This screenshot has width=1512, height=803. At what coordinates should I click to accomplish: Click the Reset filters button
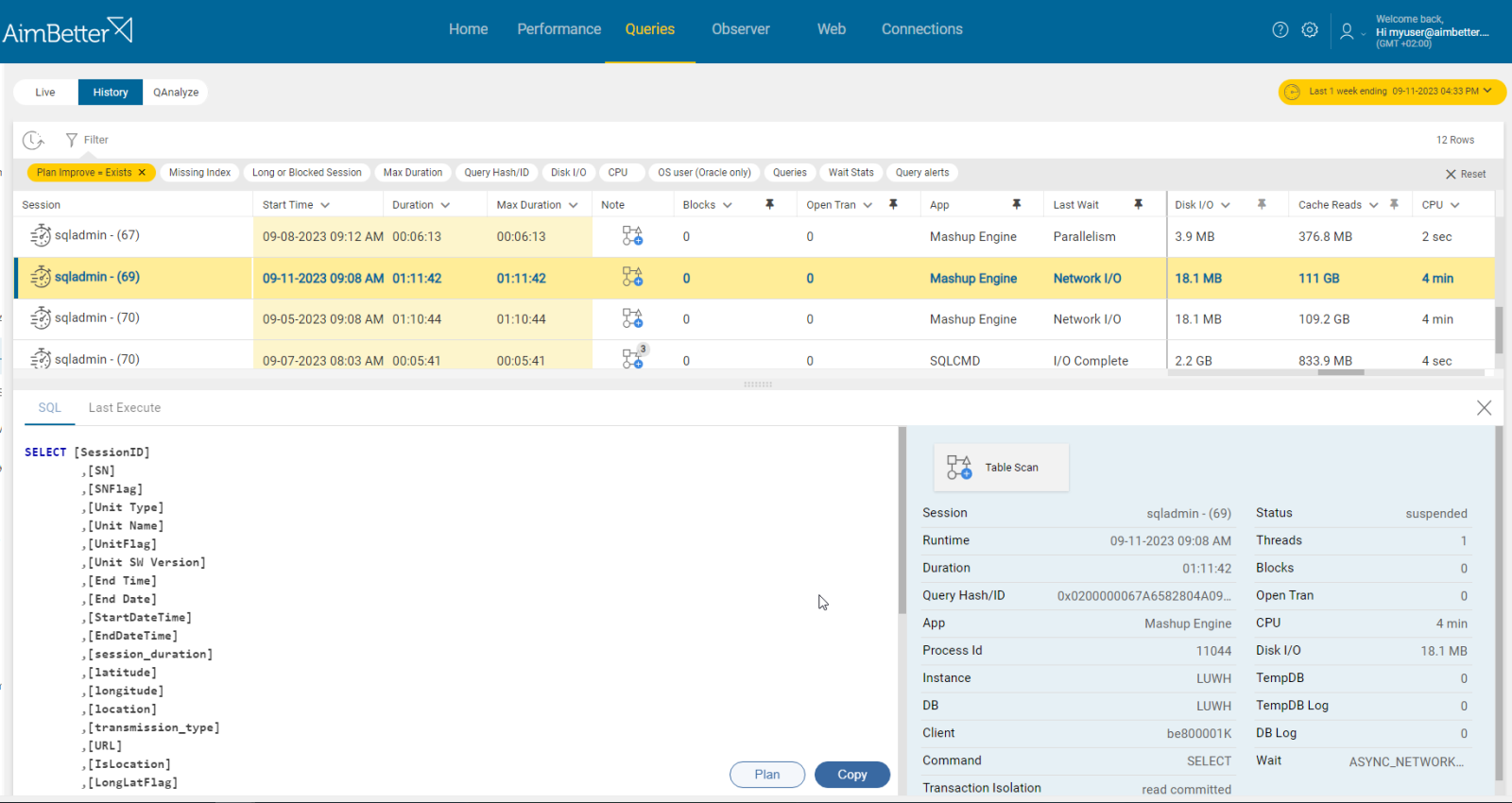(1465, 174)
